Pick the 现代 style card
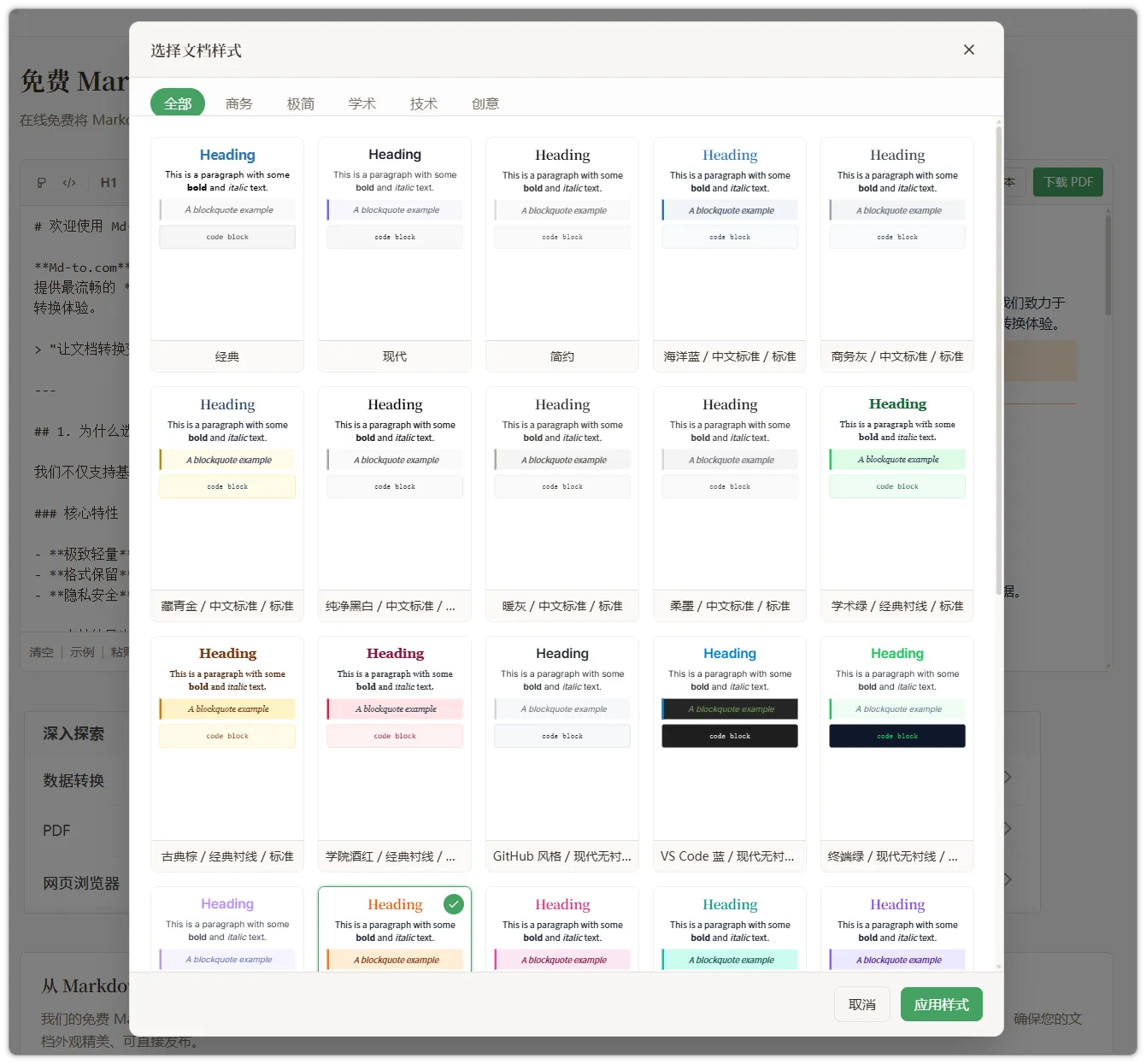 [395, 254]
